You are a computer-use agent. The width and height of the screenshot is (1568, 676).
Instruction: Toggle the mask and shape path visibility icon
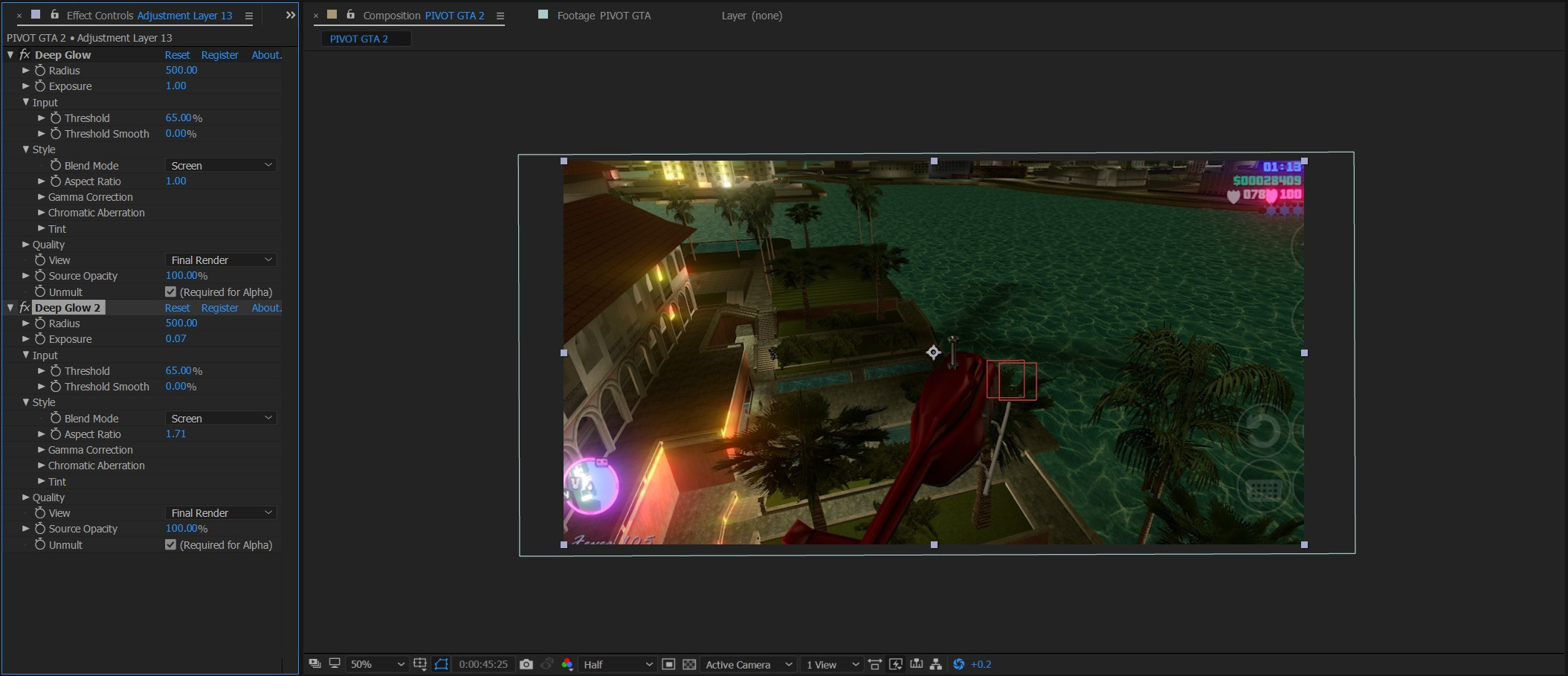(x=442, y=664)
